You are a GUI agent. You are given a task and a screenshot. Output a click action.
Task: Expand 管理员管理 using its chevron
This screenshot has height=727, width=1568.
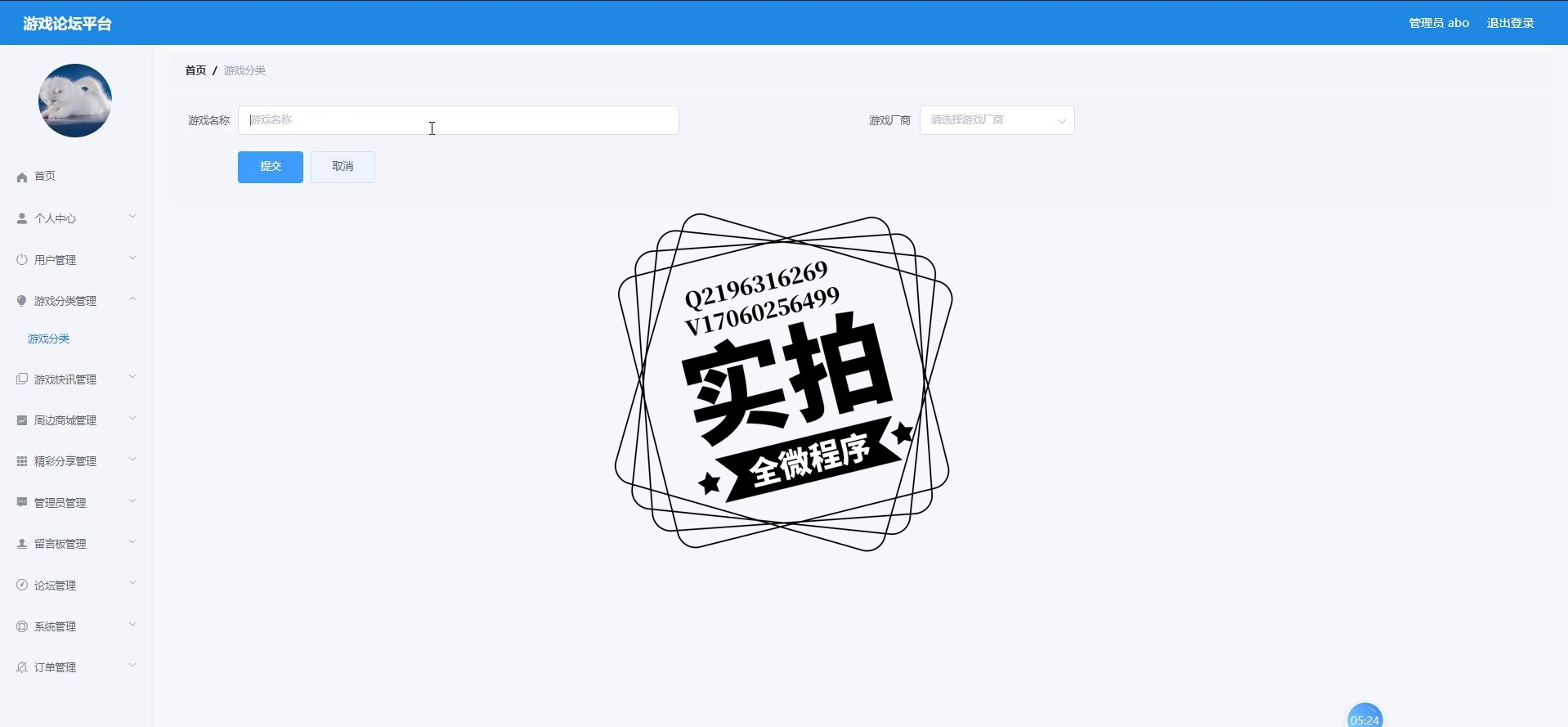(132, 501)
